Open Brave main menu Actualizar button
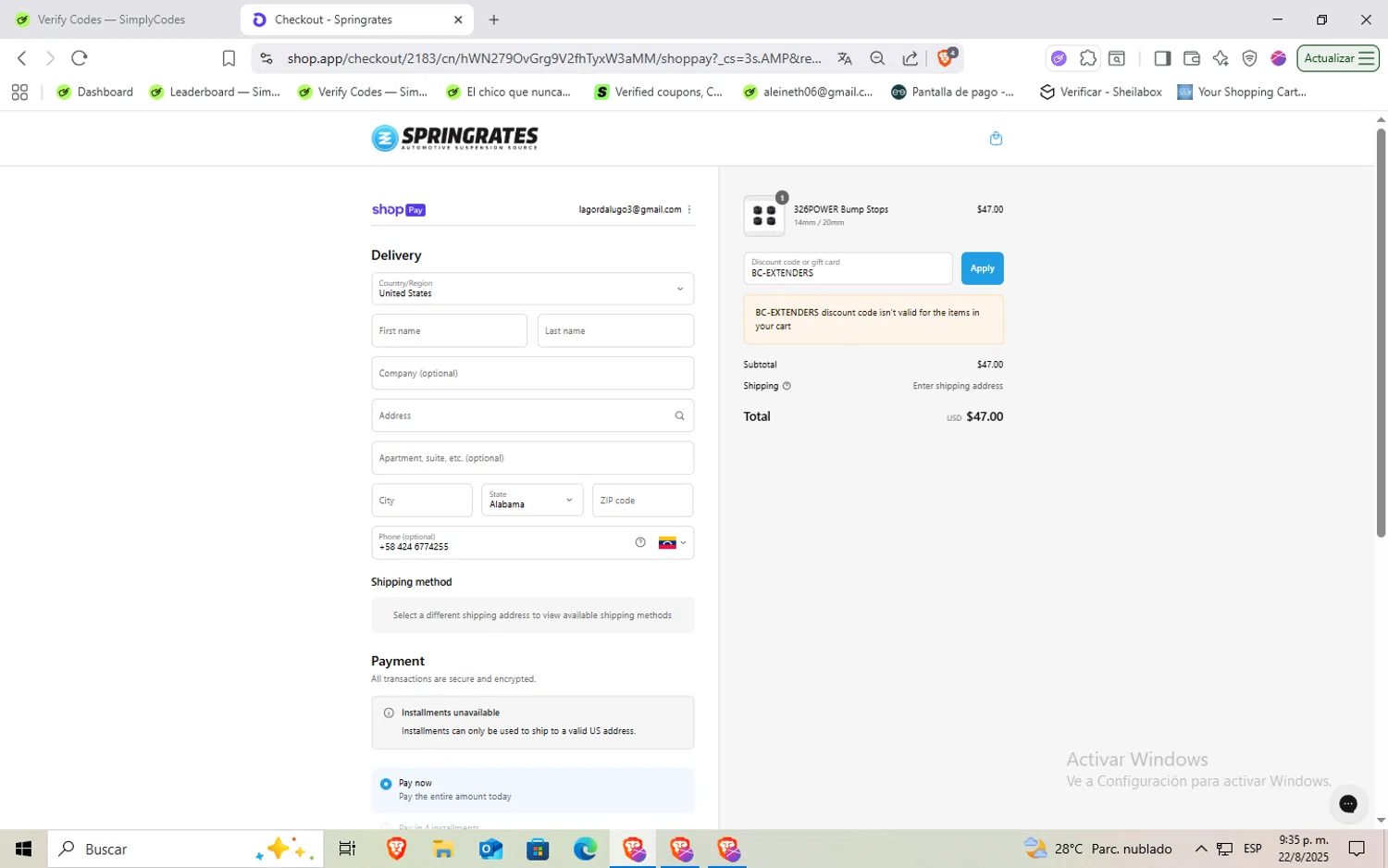This screenshot has height=868, width=1388. (1338, 58)
